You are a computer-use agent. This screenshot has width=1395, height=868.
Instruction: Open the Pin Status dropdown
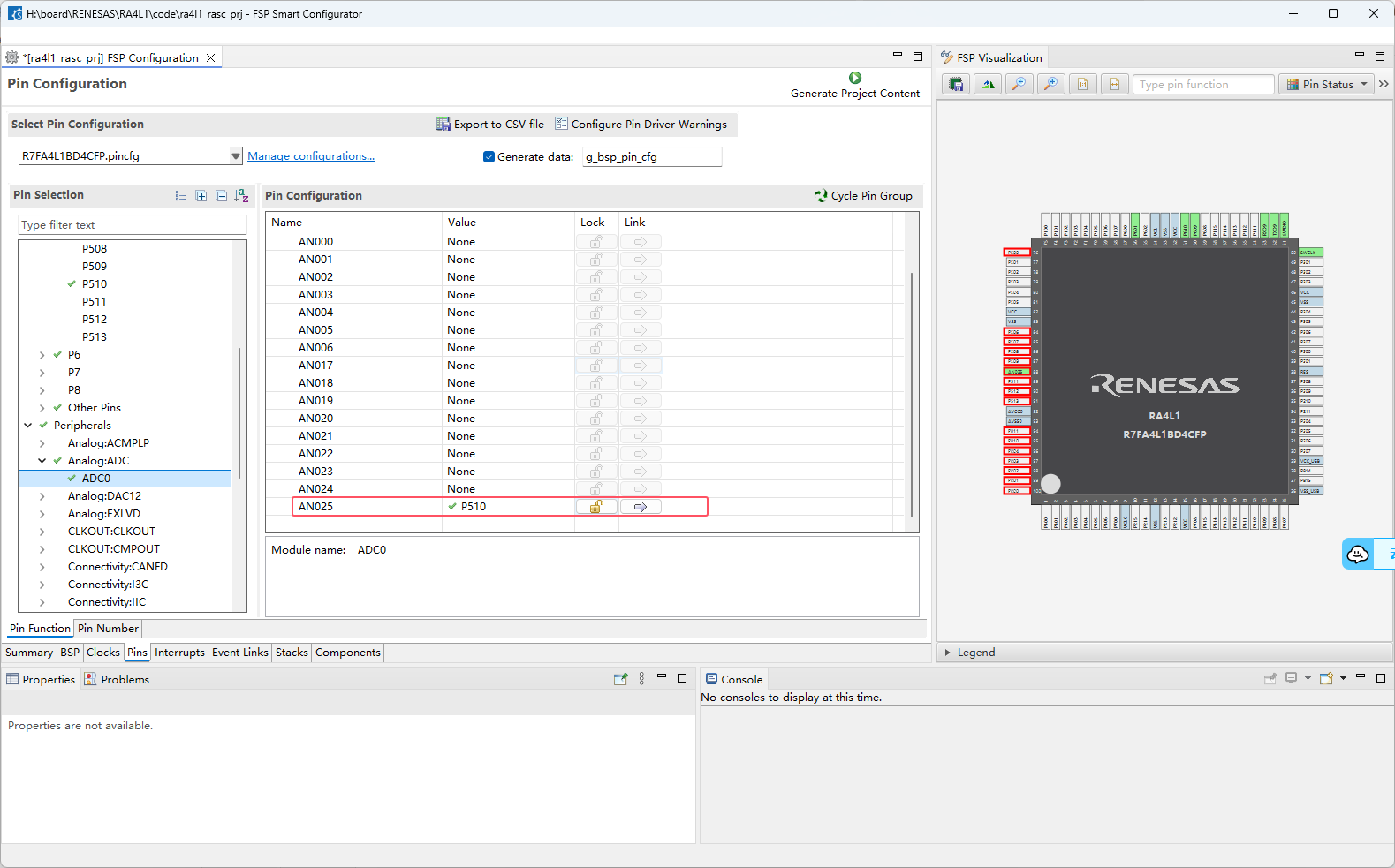coord(1327,84)
